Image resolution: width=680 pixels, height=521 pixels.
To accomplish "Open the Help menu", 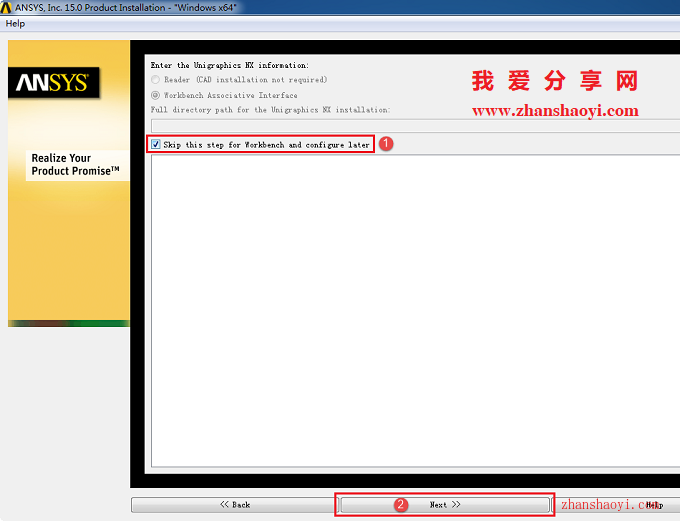I will pyautogui.click(x=15, y=24).
